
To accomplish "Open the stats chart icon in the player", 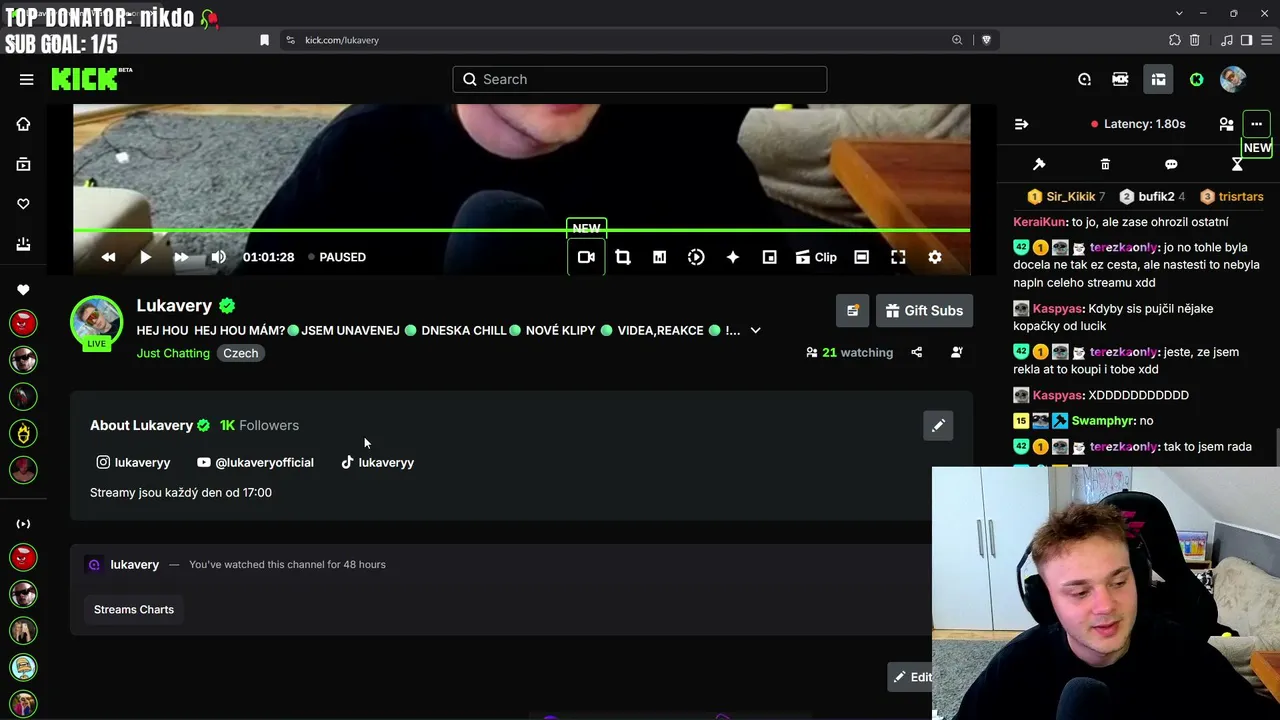I will pyautogui.click(x=659, y=257).
